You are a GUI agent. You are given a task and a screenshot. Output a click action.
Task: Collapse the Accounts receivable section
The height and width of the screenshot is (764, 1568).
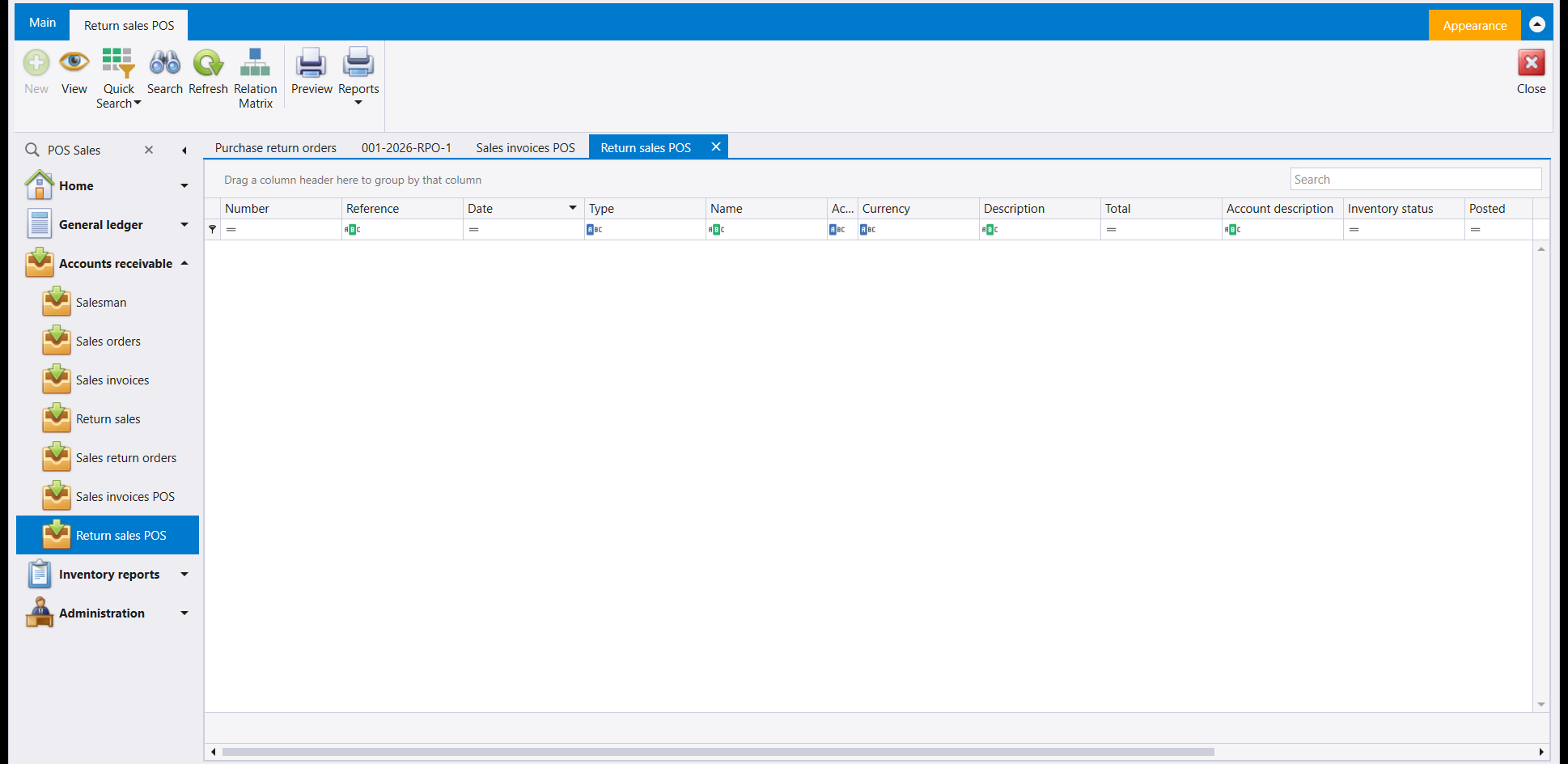[184, 264]
